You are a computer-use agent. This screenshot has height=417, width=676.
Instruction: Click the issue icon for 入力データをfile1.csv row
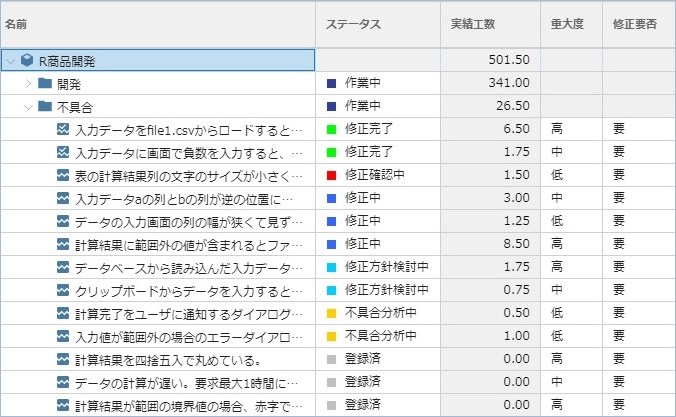[x=63, y=129]
